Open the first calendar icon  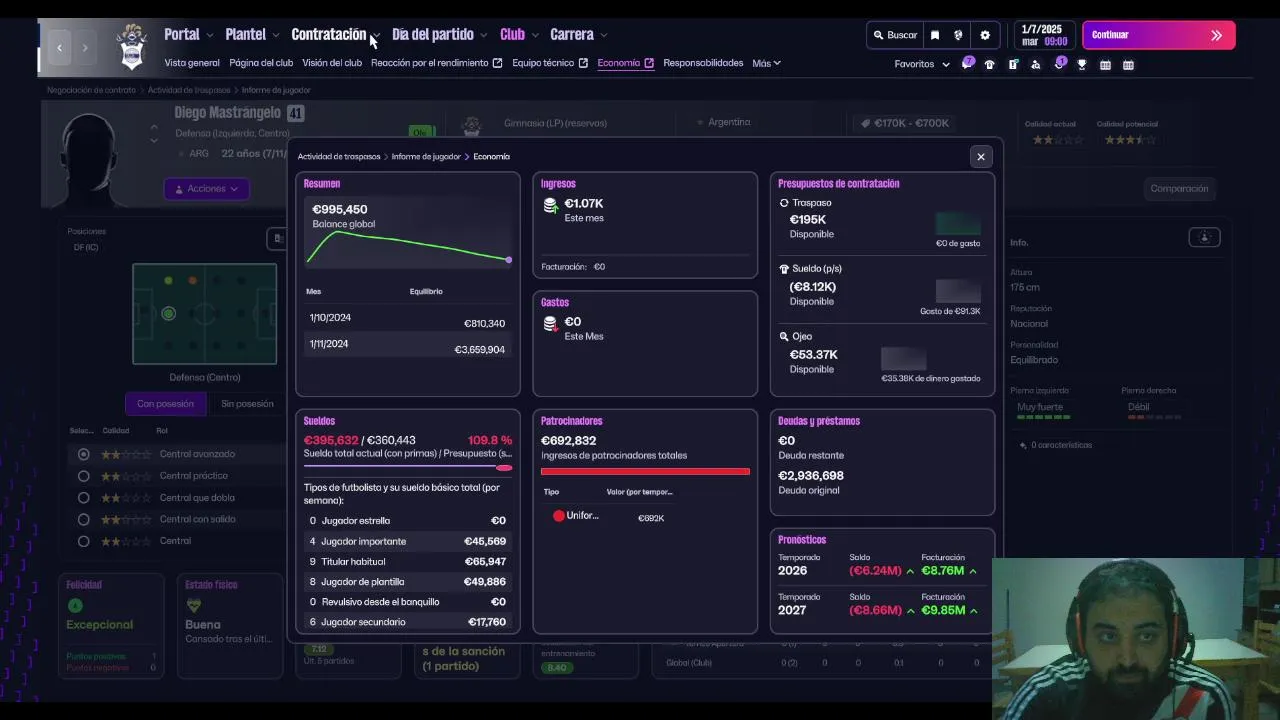coord(1105,65)
